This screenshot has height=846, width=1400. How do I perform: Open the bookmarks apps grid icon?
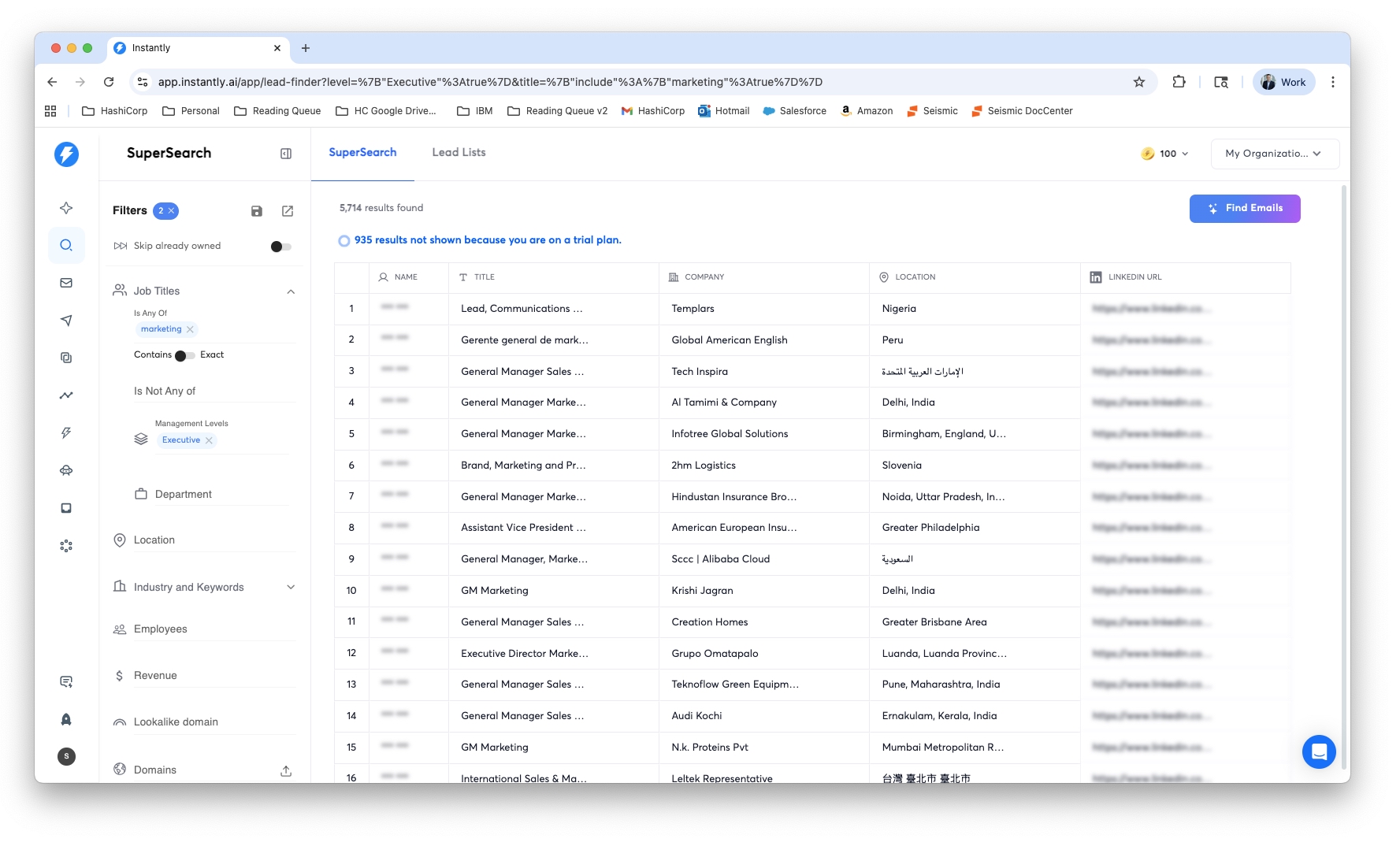pos(50,111)
